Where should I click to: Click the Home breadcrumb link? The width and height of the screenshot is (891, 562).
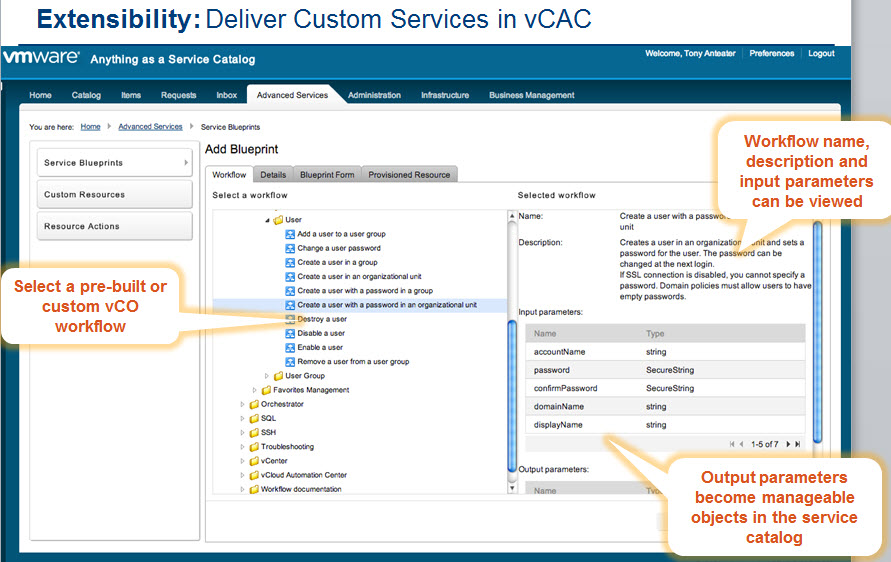click(x=90, y=127)
